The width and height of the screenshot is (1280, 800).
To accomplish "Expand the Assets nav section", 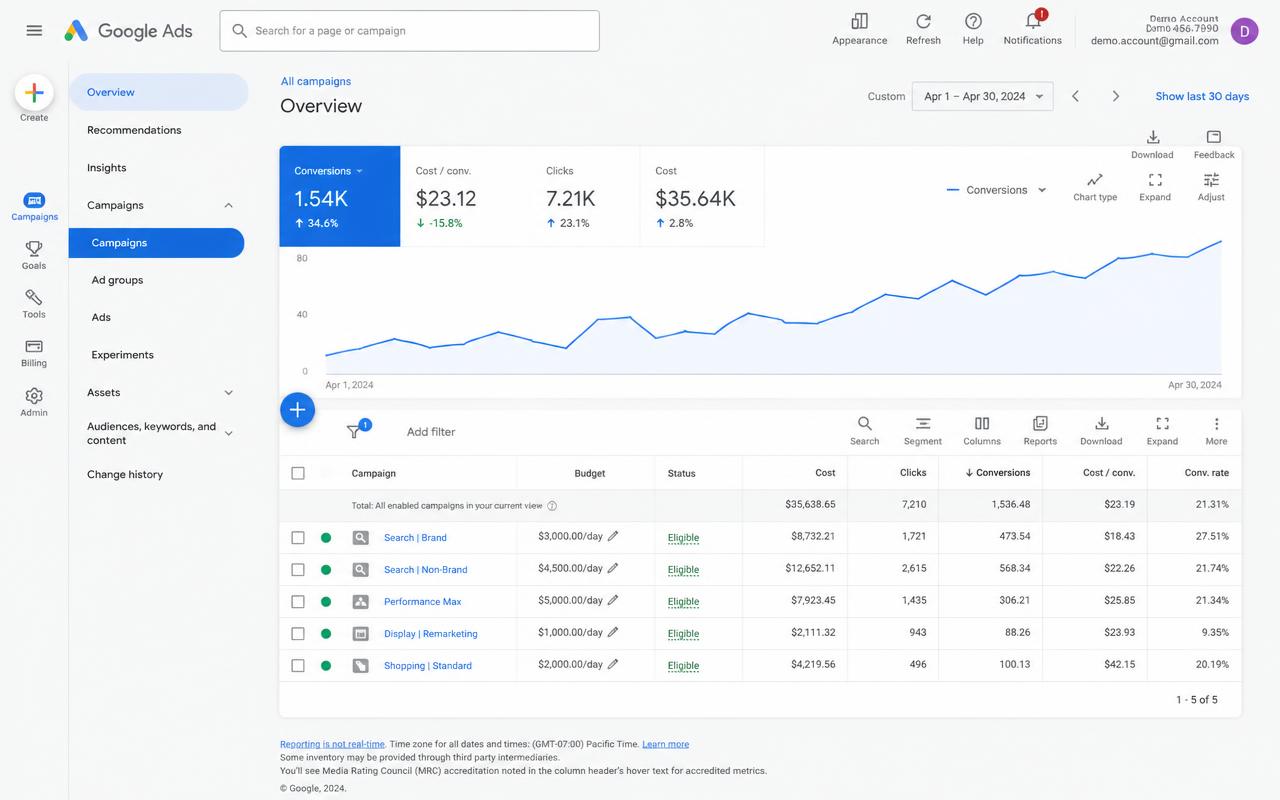I will click(228, 393).
